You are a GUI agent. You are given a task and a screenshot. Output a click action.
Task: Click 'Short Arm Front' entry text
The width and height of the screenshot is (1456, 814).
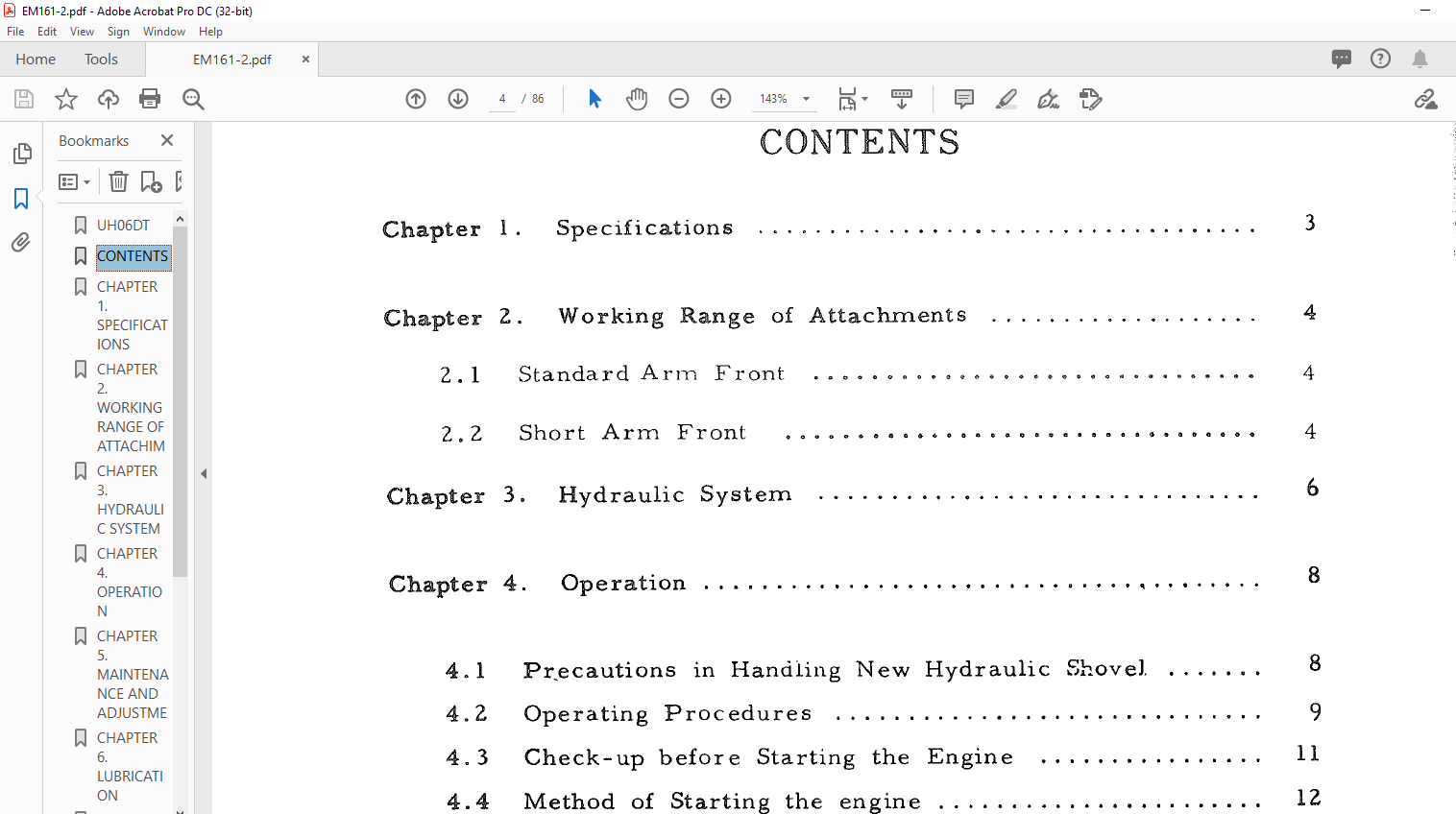[632, 433]
